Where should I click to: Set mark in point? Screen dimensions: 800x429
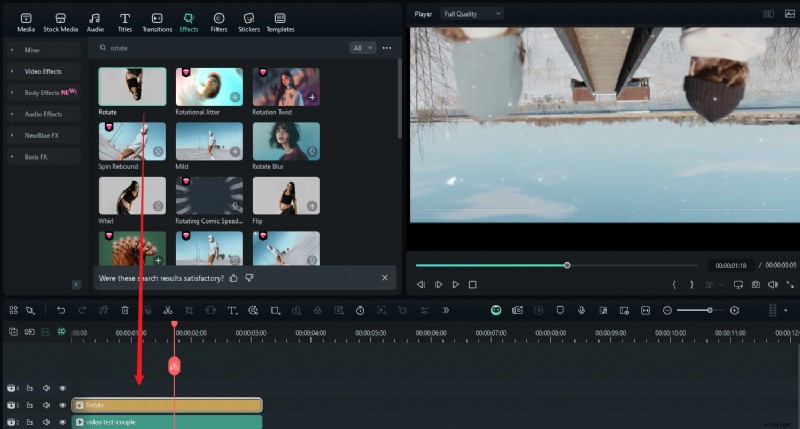click(x=674, y=285)
